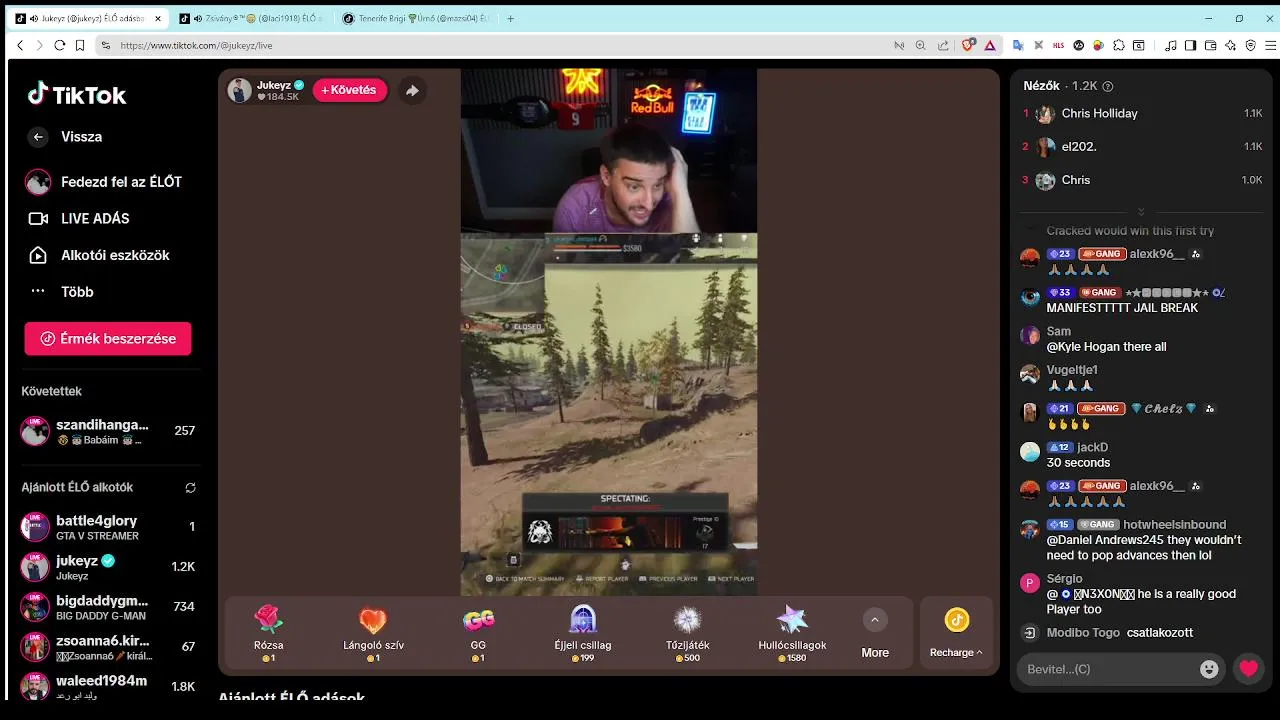Open jukeyz in recommended creators
Screen dimensions: 1280x720
click(108, 567)
